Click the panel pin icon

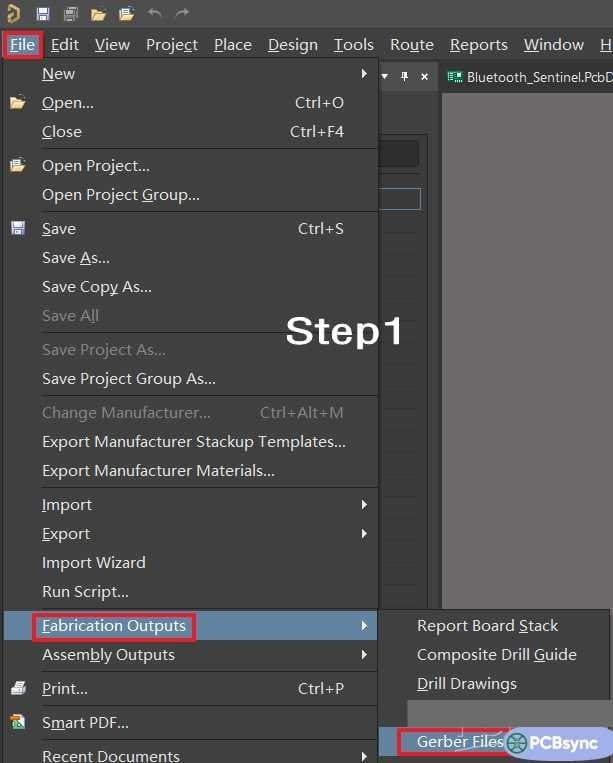405,77
